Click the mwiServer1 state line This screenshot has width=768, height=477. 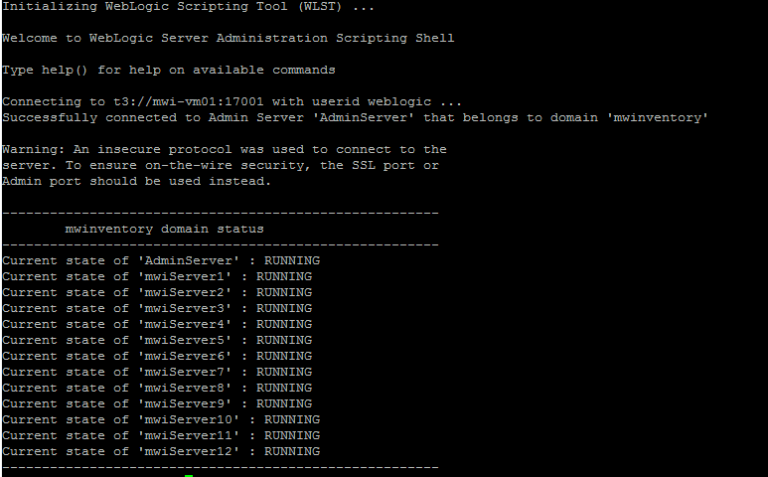pos(157,277)
